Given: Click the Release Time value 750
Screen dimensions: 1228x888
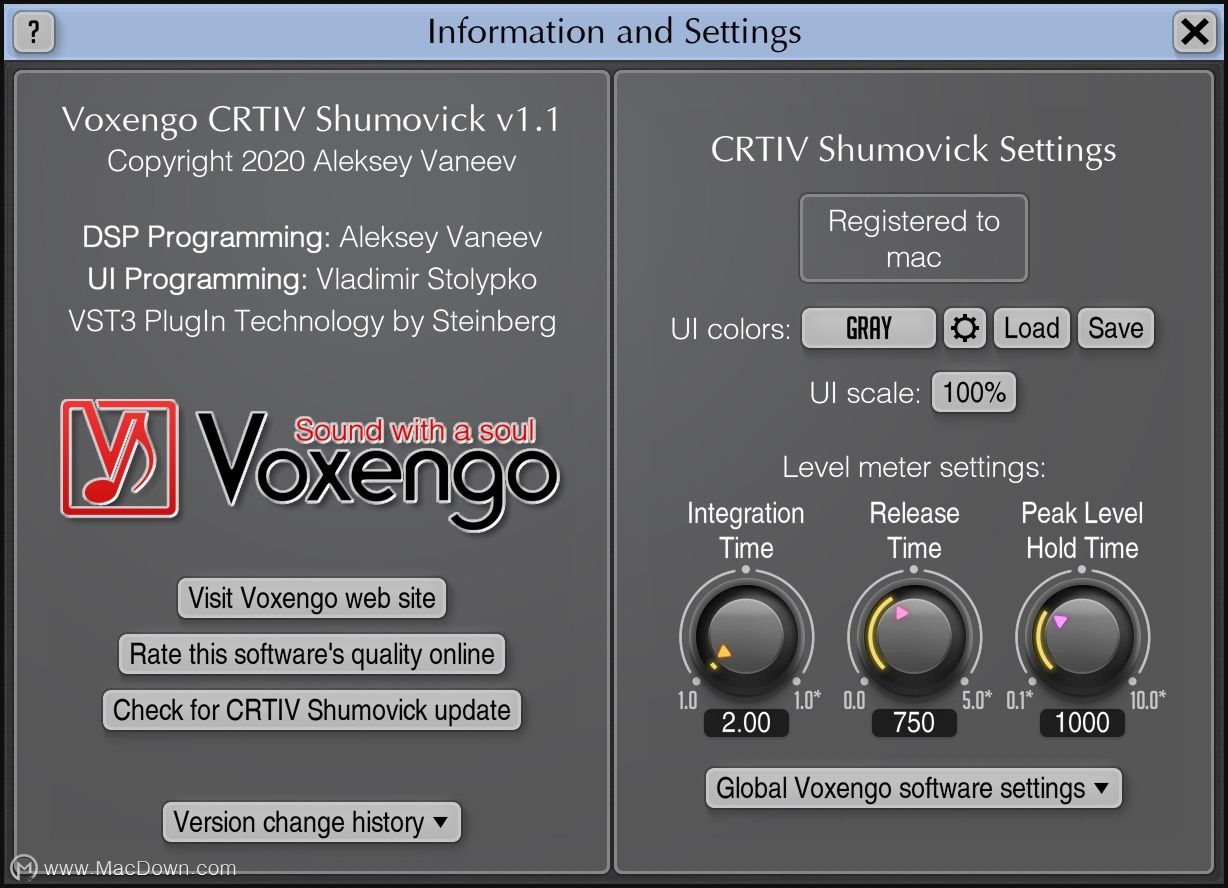Looking at the screenshot, I should [x=914, y=722].
